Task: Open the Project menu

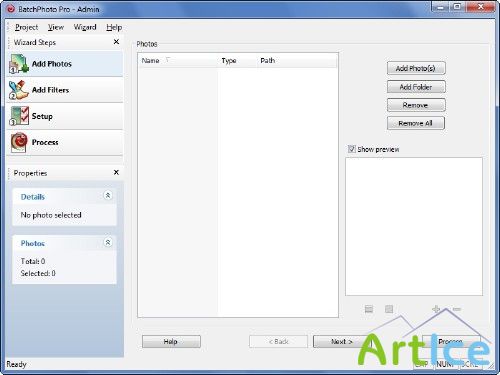Action: click(x=27, y=27)
